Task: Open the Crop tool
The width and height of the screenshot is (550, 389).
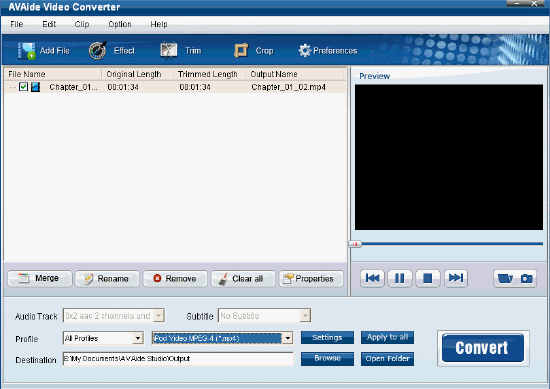Action: 241,51
